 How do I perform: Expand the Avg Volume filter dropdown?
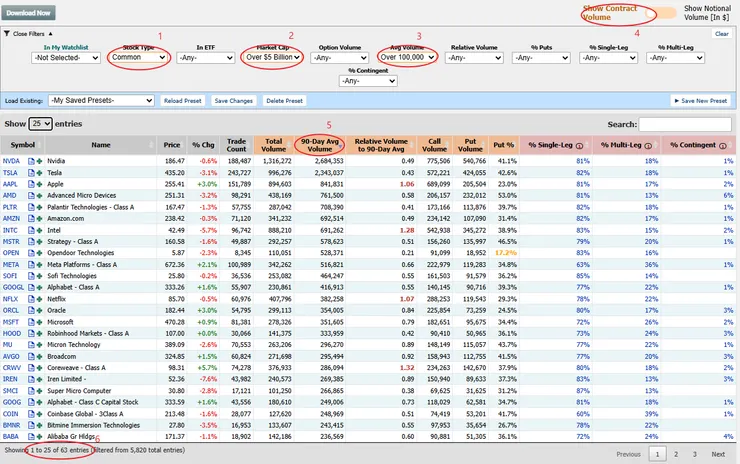407,58
